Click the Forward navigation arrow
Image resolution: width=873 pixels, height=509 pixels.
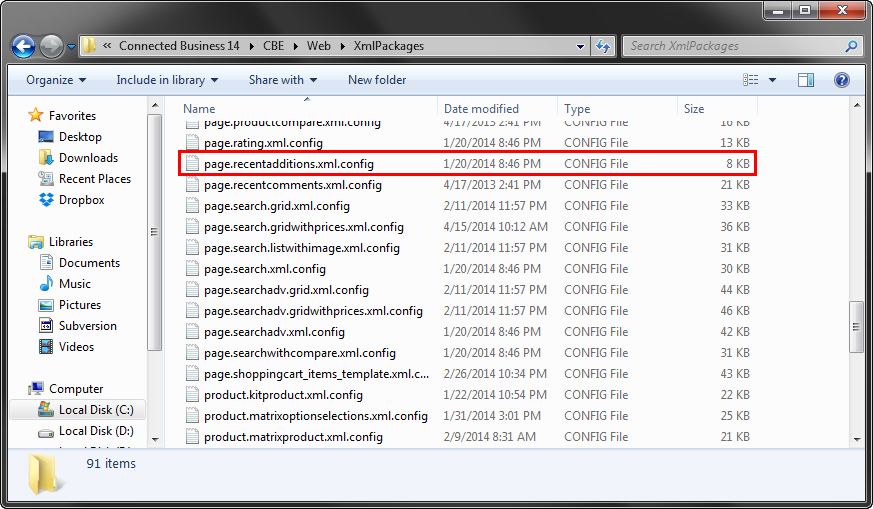51,47
